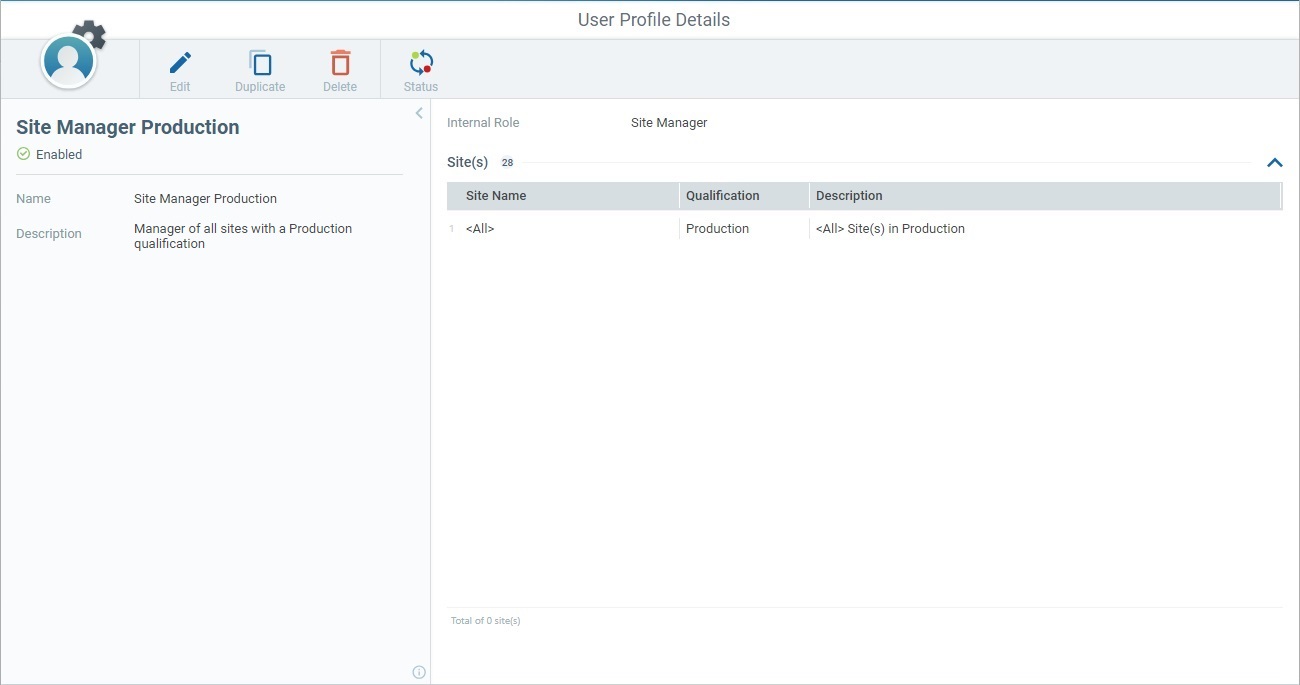Sort by the Description column header
The width and height of the screenshot is (1300, 685).
(x=849, y=195)
